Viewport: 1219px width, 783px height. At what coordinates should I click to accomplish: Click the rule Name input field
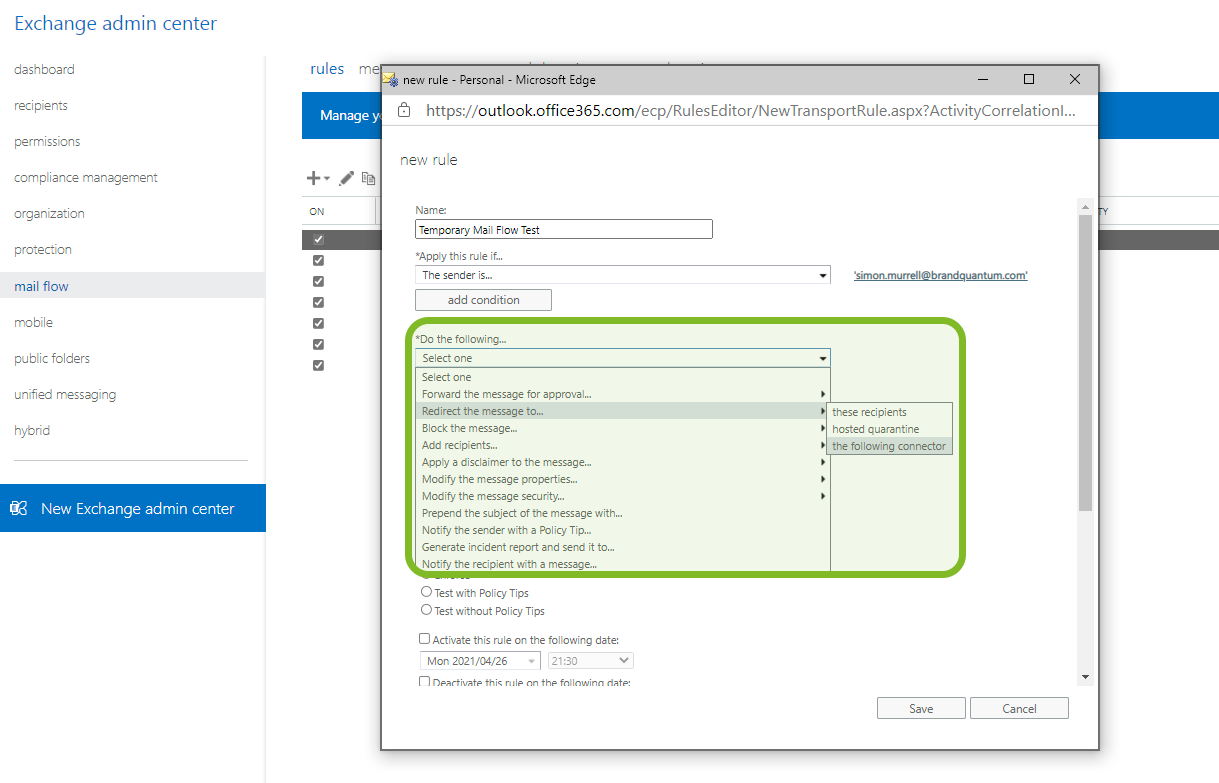click(x=564, y=229)
